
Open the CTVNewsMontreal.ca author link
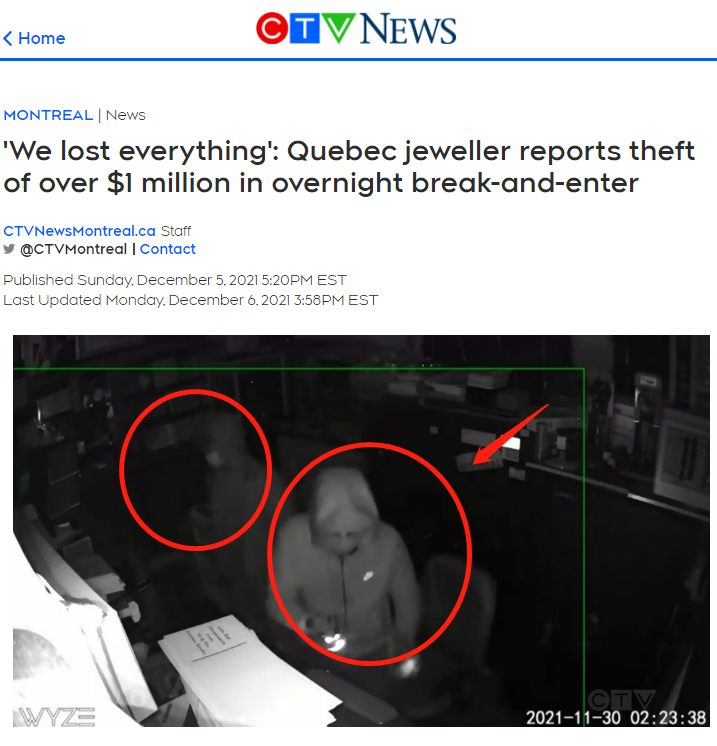pyautogui.click(x=79, y=231)
